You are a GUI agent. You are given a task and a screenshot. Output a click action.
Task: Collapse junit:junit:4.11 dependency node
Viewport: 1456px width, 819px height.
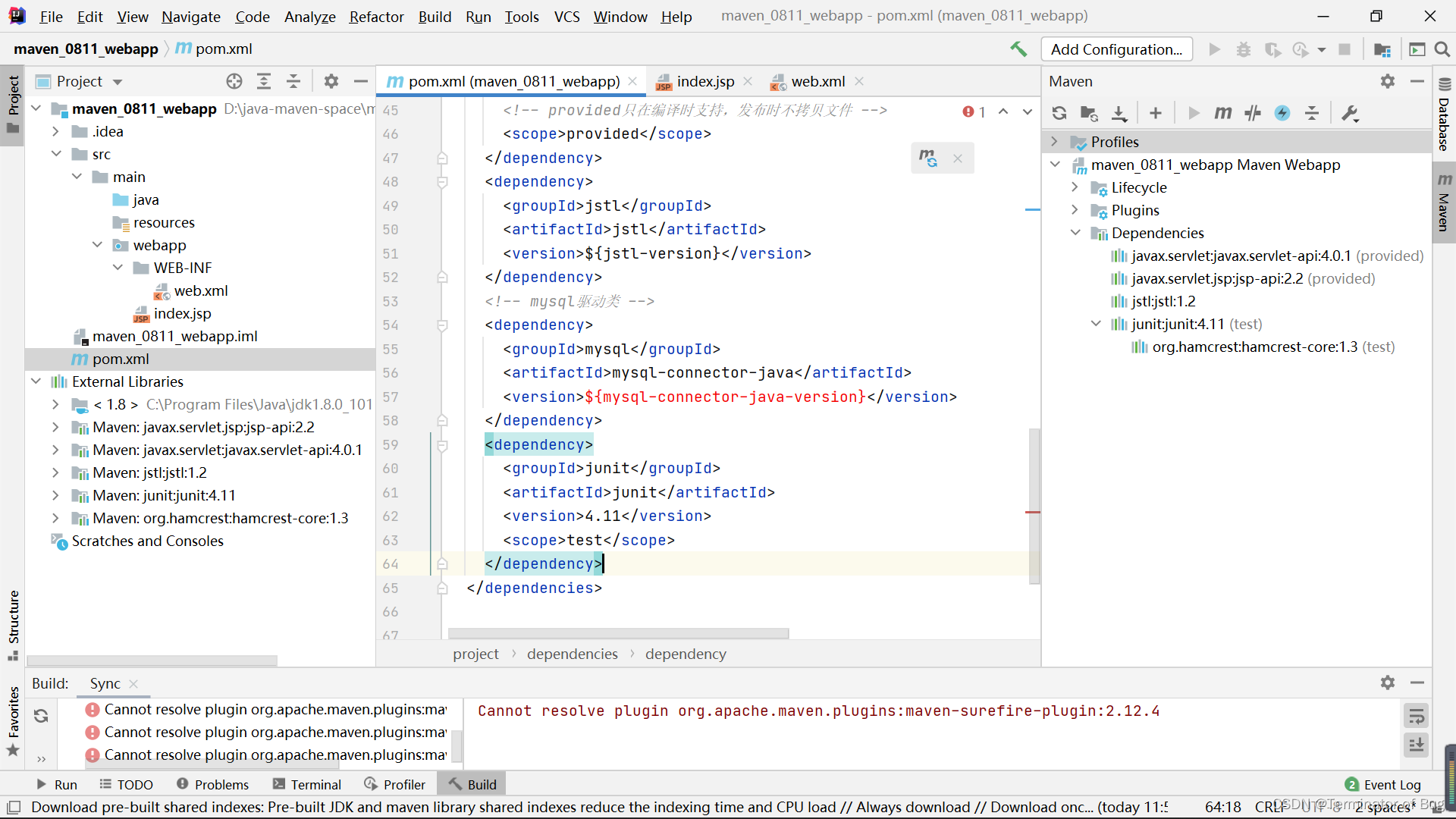click(1095, 324)
